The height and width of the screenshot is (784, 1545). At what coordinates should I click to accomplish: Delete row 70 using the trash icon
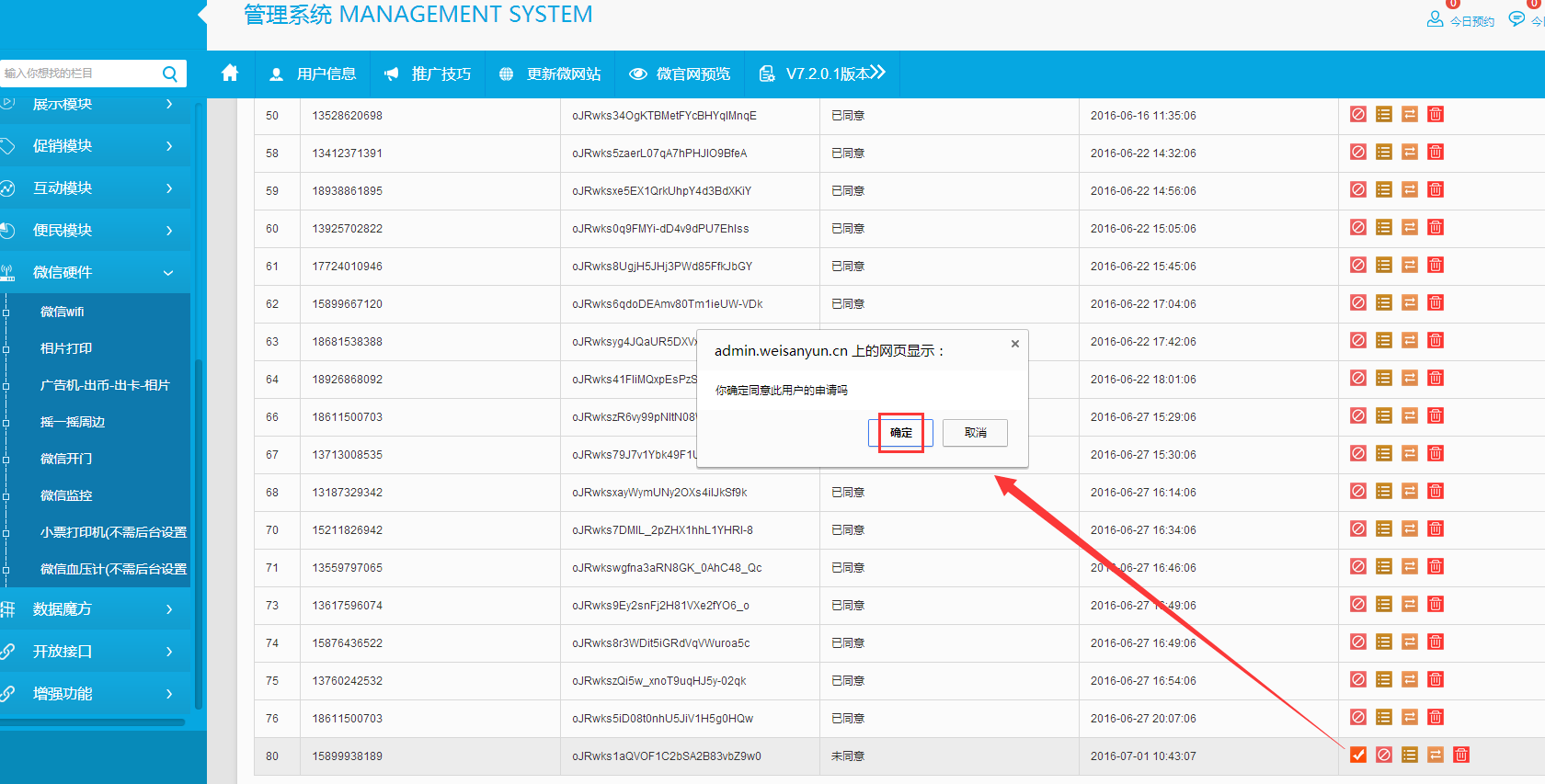pos(1436,528)
